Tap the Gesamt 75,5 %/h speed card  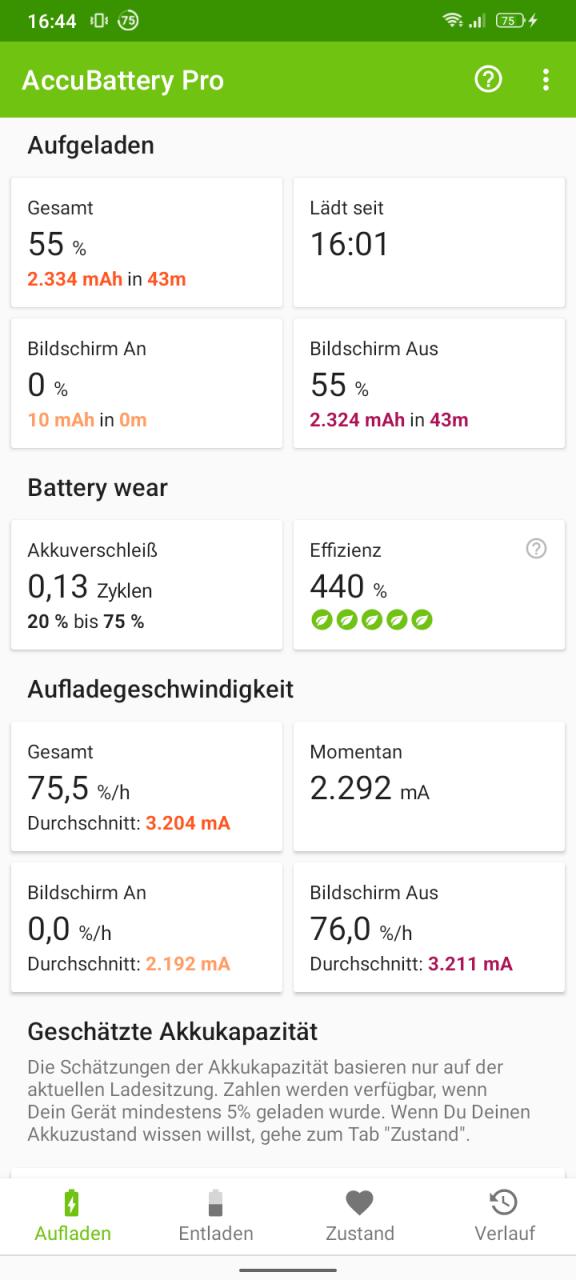pos(147,786)
